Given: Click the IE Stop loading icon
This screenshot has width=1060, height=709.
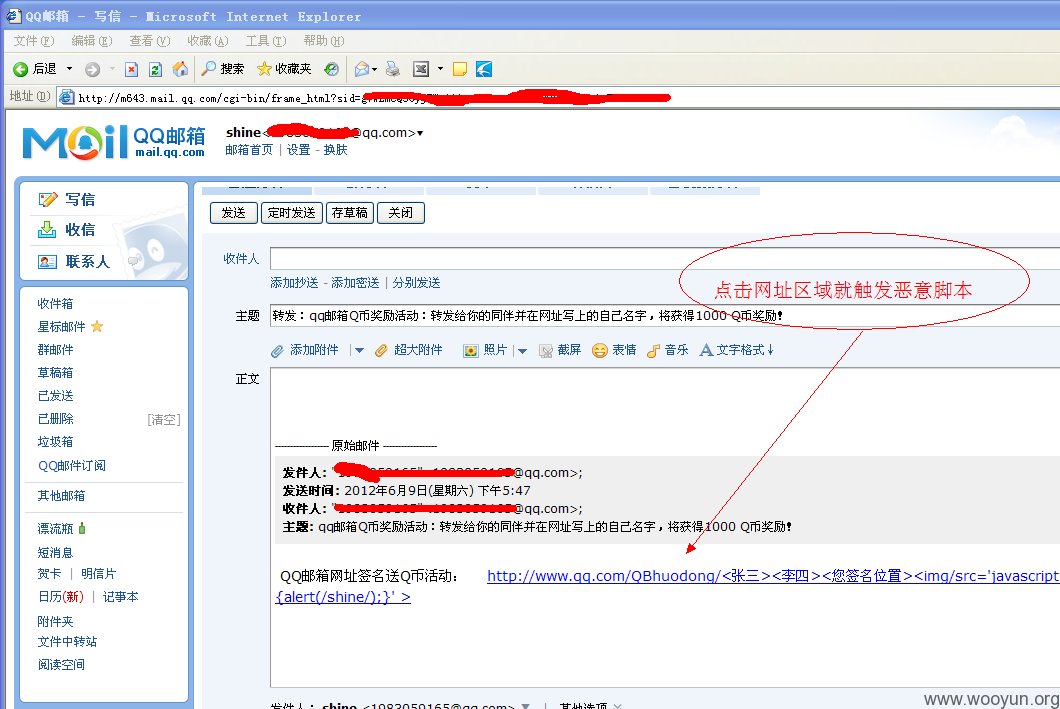Looking at the screenshot, I should coord(132,69).
